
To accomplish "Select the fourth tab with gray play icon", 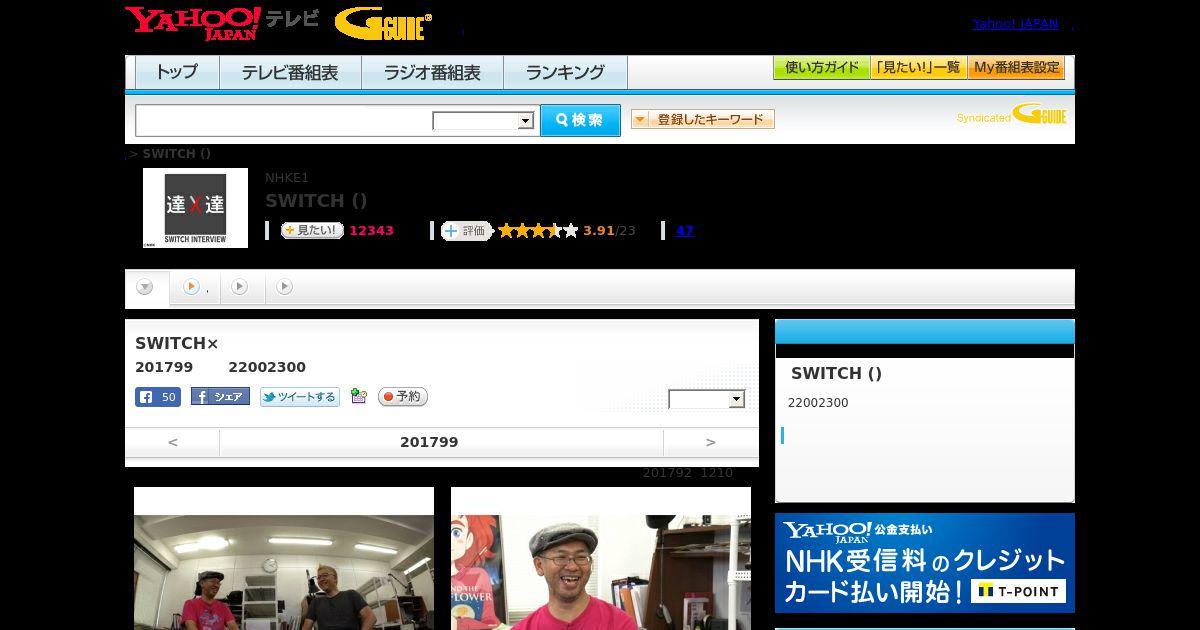I will click(x=285, y=287).
